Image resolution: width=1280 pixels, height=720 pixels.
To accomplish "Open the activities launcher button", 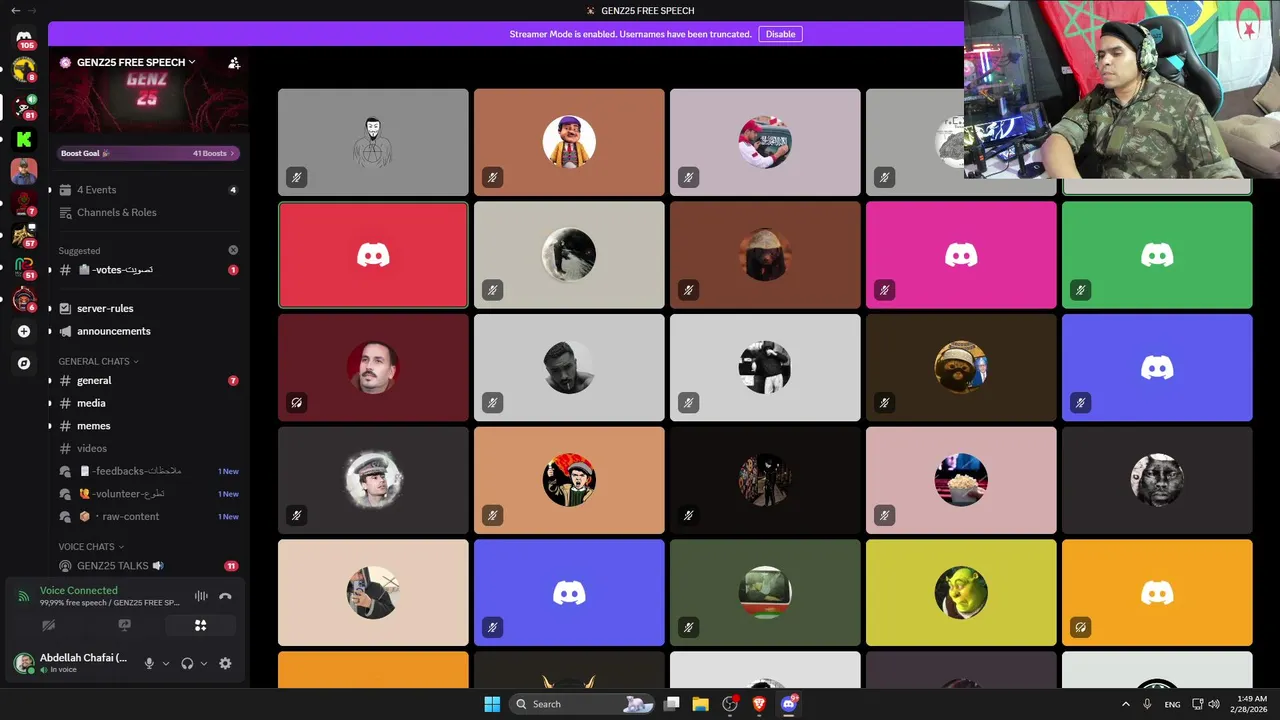I will [x=200, y=625].
